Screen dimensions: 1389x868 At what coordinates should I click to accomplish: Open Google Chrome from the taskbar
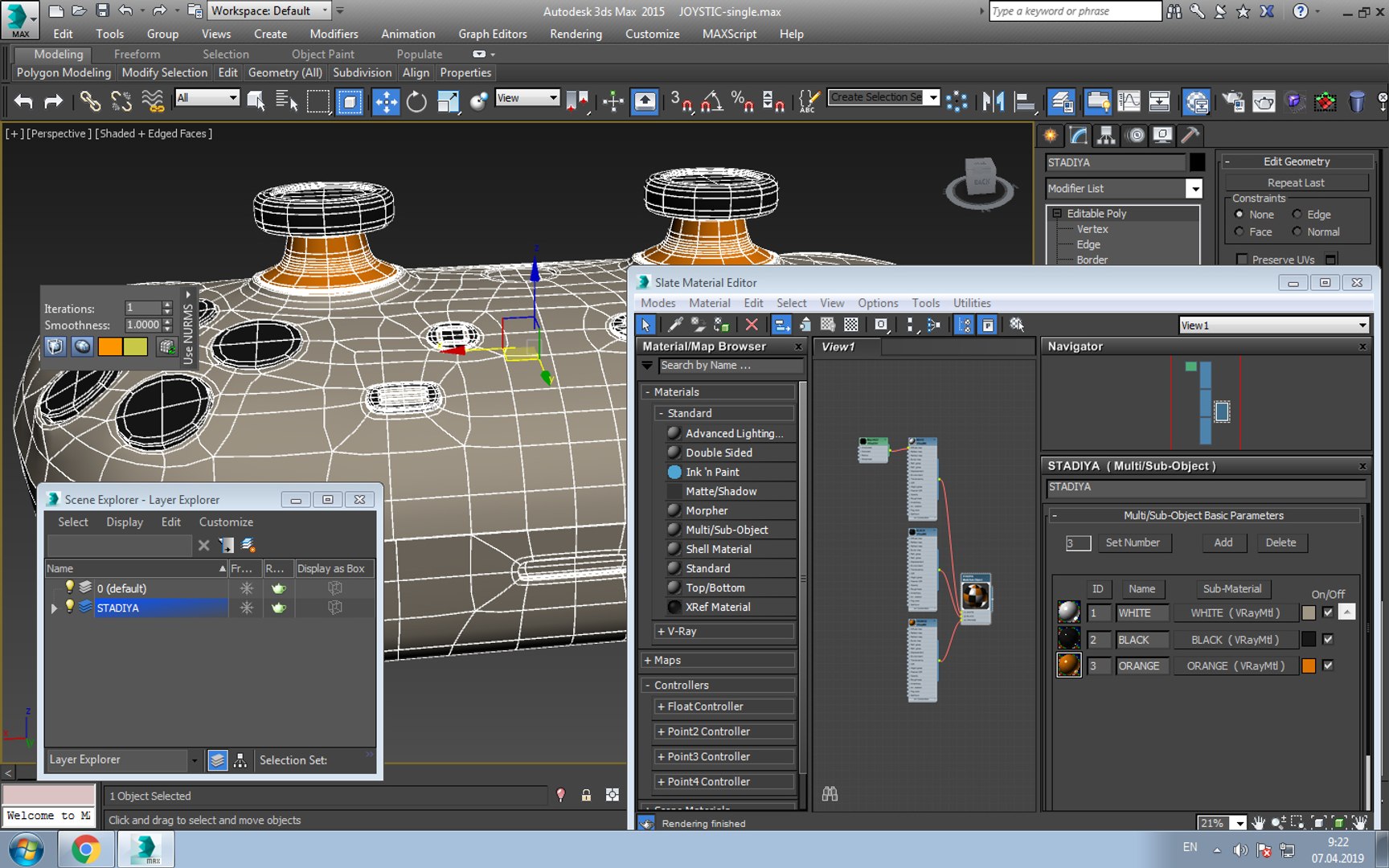click(x=85, y=850)
